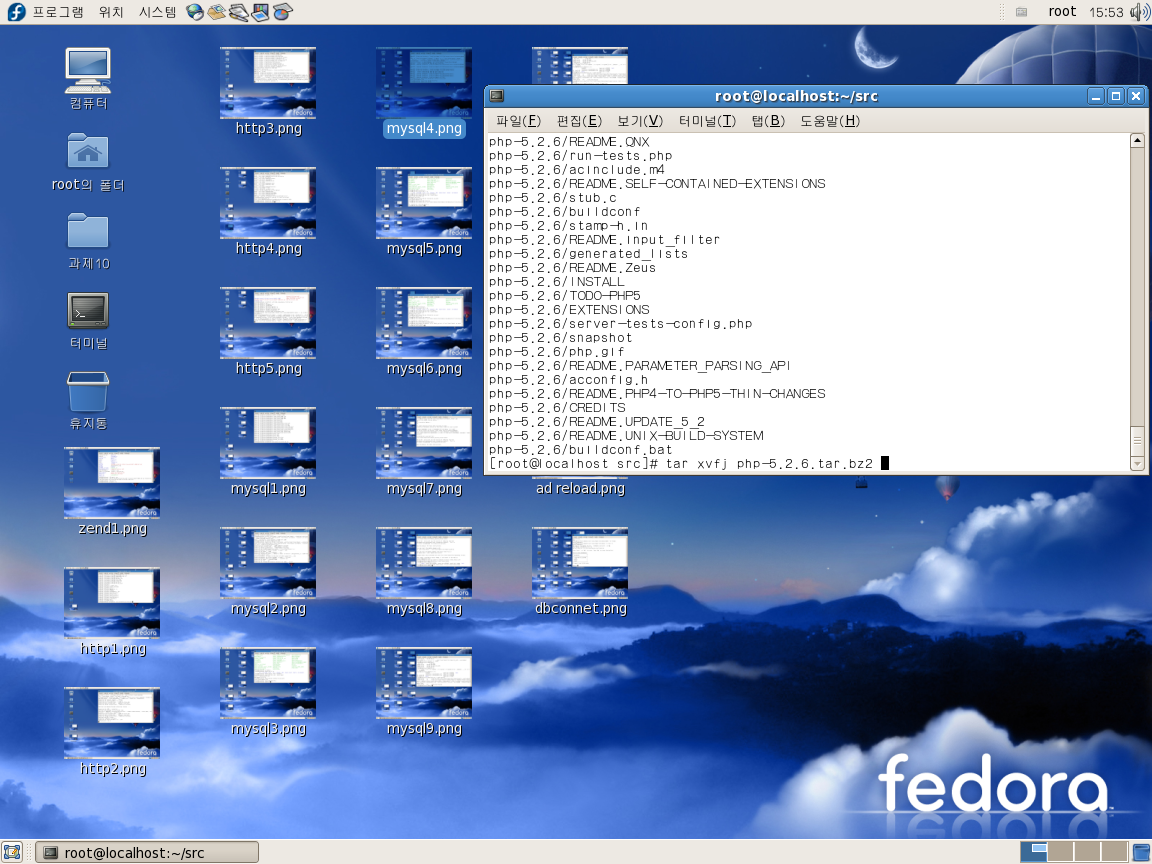Click the terminal scrollbar up arrow
Viewport: 1152px width, 864px height.
(1137, 141)
